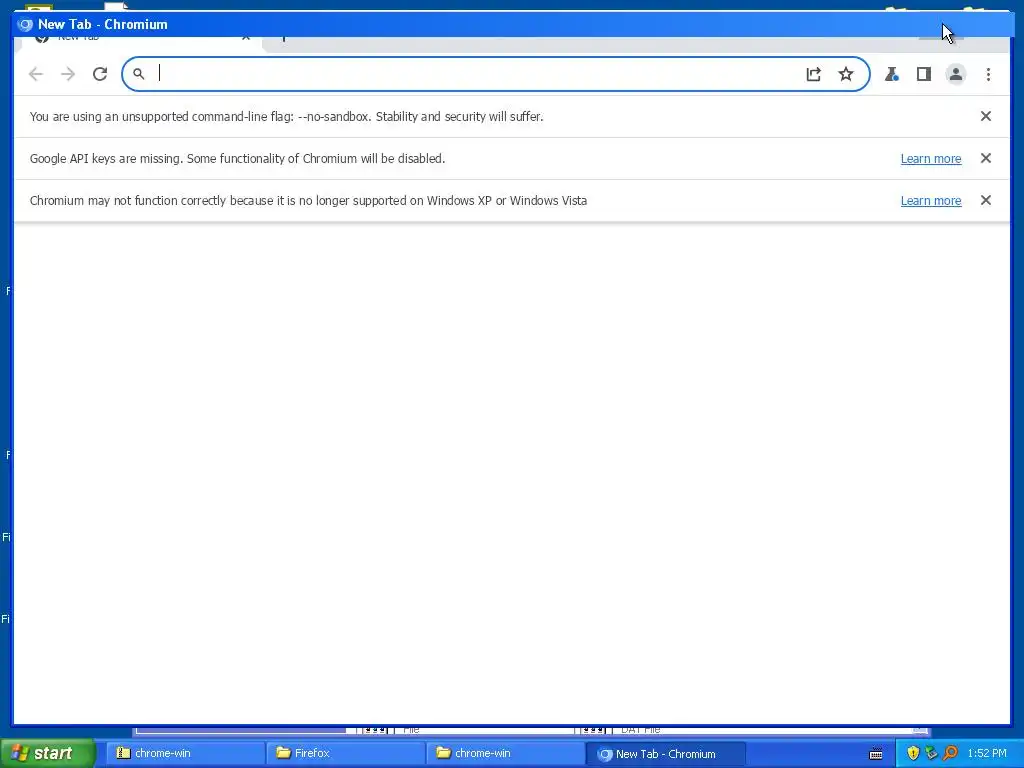Viewport: 1024px width, 768px height.
Task: Open the Windows start menu
Action: pos(47,753)
